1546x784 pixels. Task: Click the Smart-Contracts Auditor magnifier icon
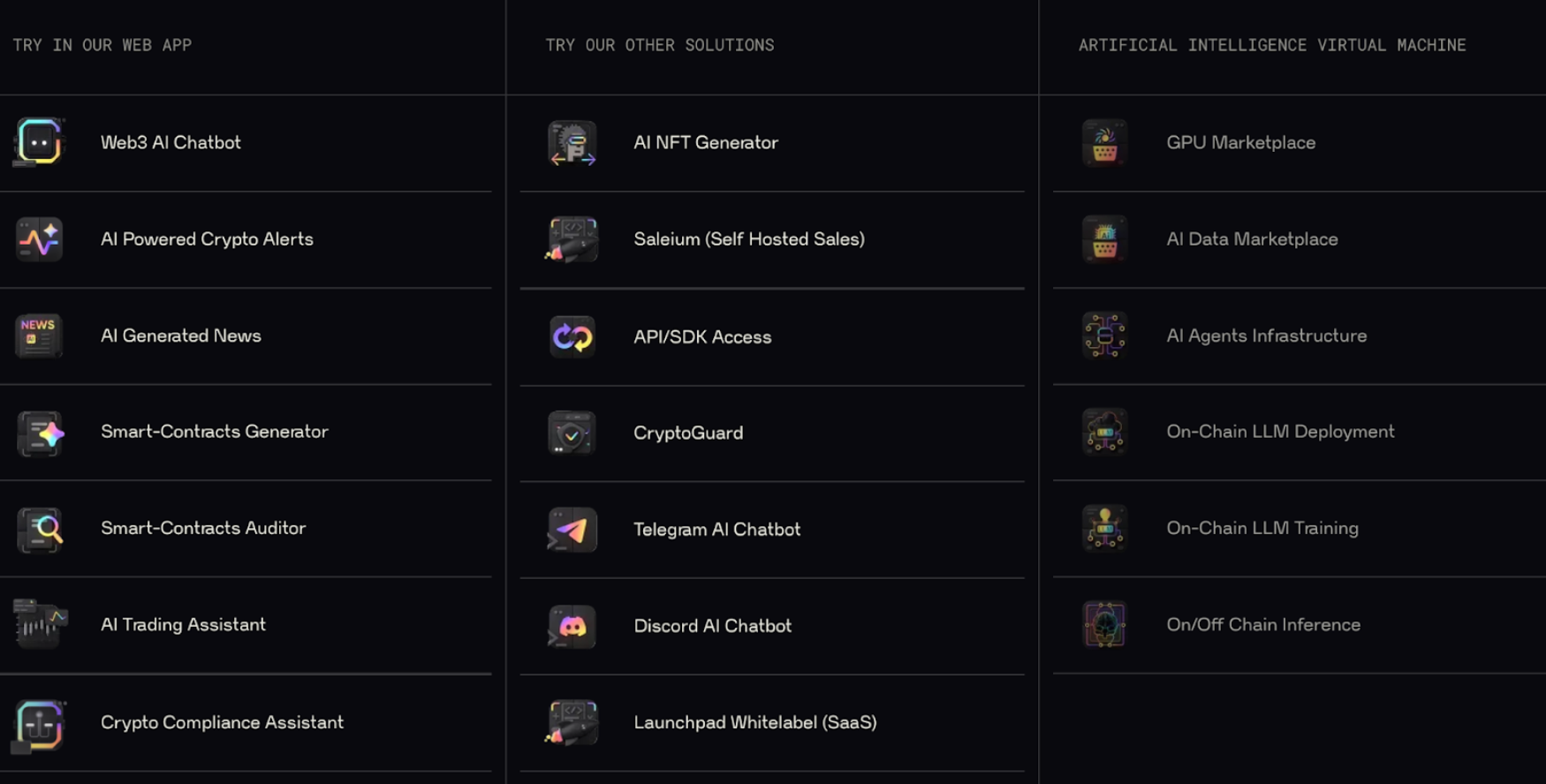pyautogui.click(x=41, y=529)
